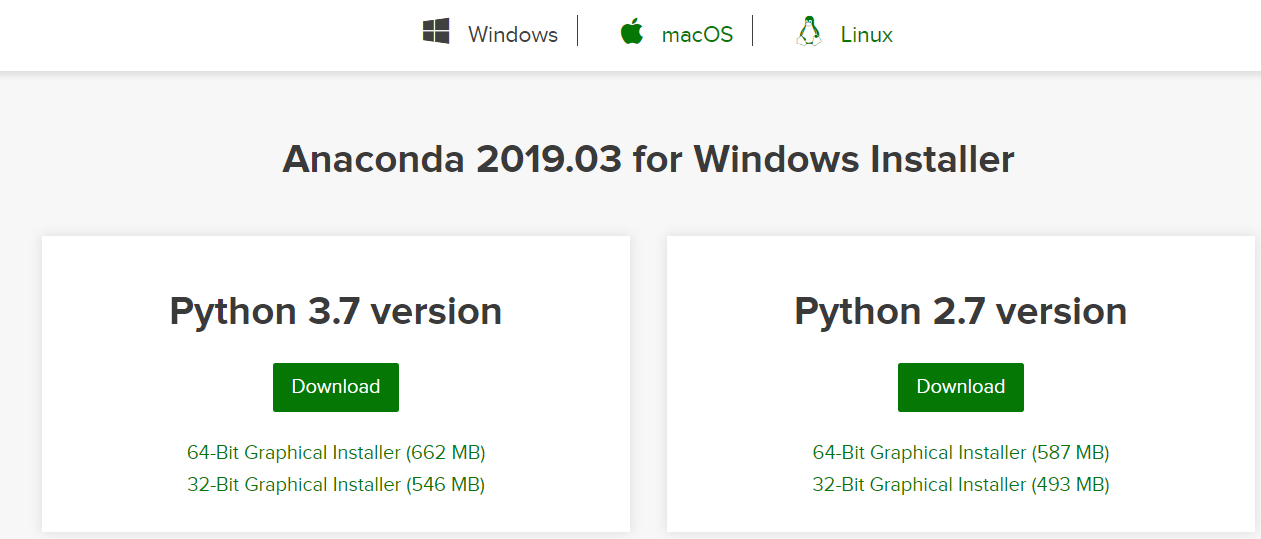Select the macOS tab label
The height and width of the screenshot is (539, 1261).
click(697, 35)
